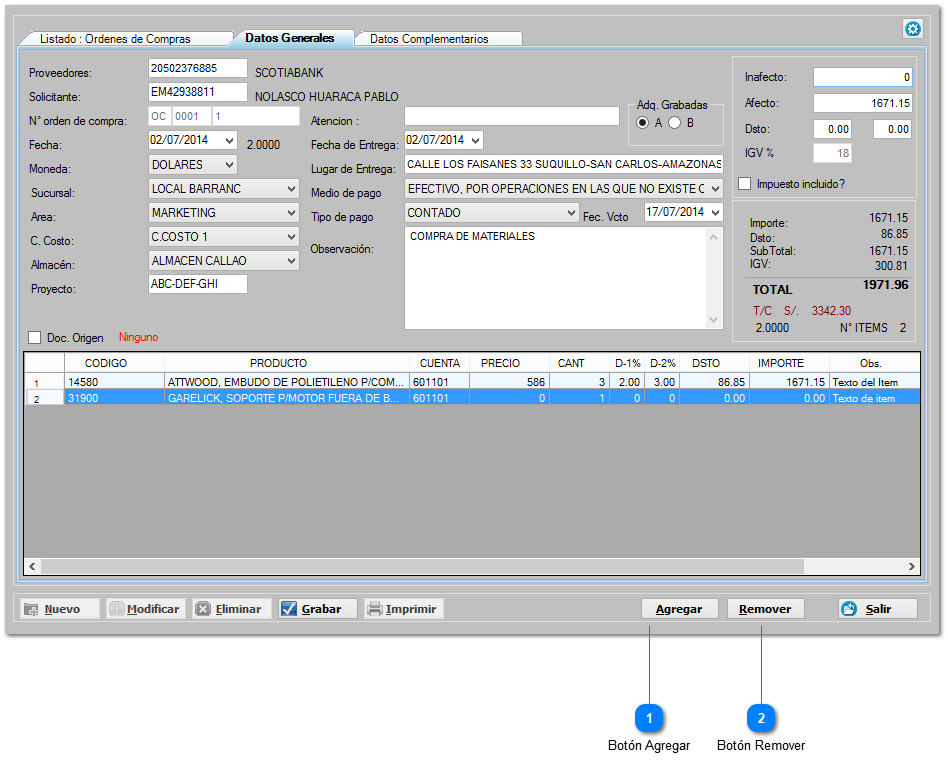Click row header number 1

tap(44, 382)
